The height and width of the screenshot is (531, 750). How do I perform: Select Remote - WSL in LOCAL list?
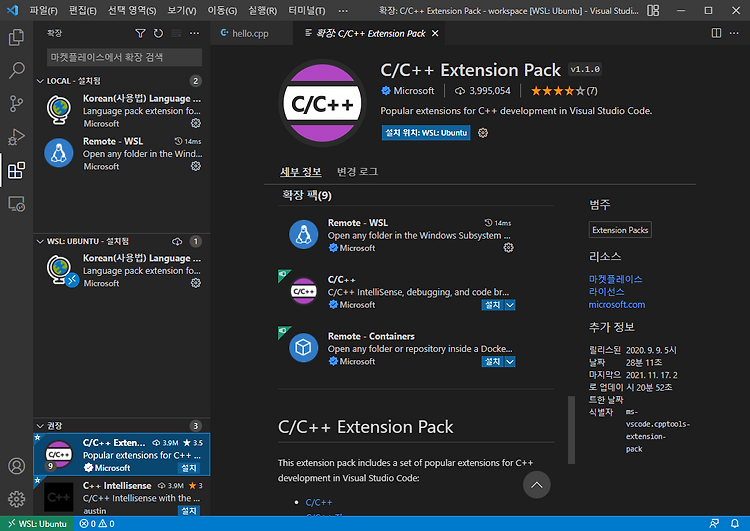coord(122,153)
